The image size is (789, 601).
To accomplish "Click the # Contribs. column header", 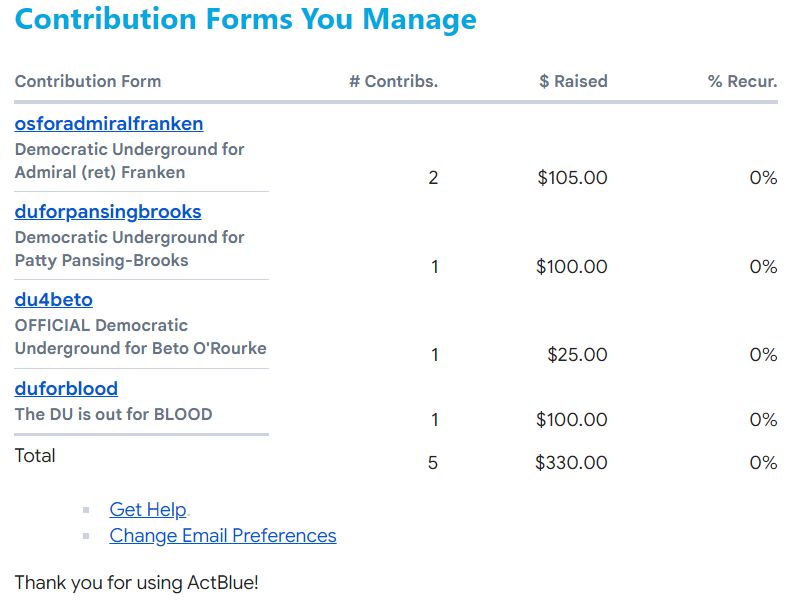I will click(393, 81).
